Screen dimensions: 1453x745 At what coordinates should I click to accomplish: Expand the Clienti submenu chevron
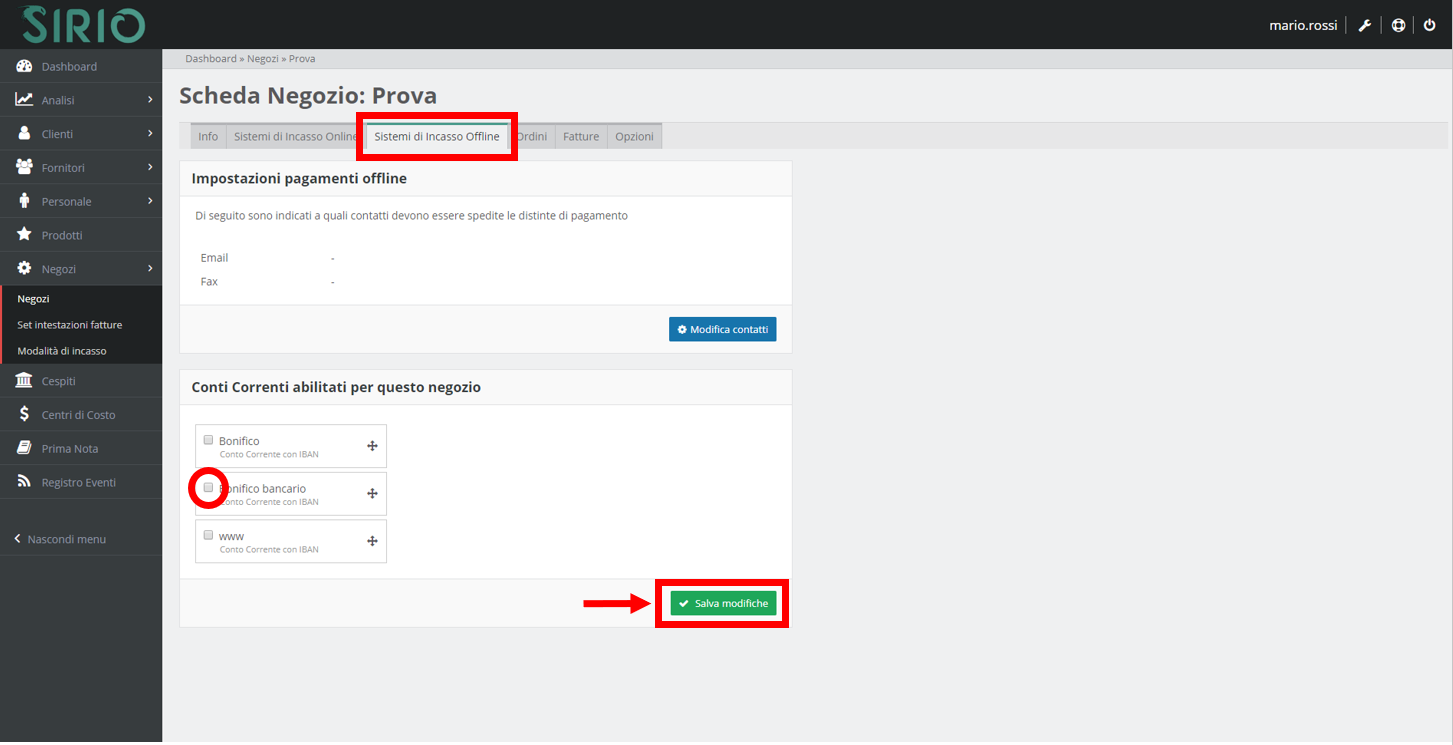[149, 134]
